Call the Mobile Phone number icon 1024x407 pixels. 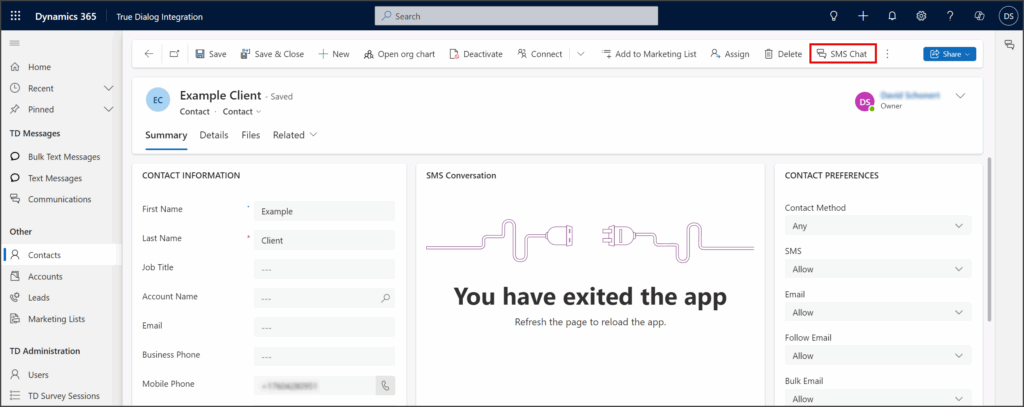(x=385, y=385)
